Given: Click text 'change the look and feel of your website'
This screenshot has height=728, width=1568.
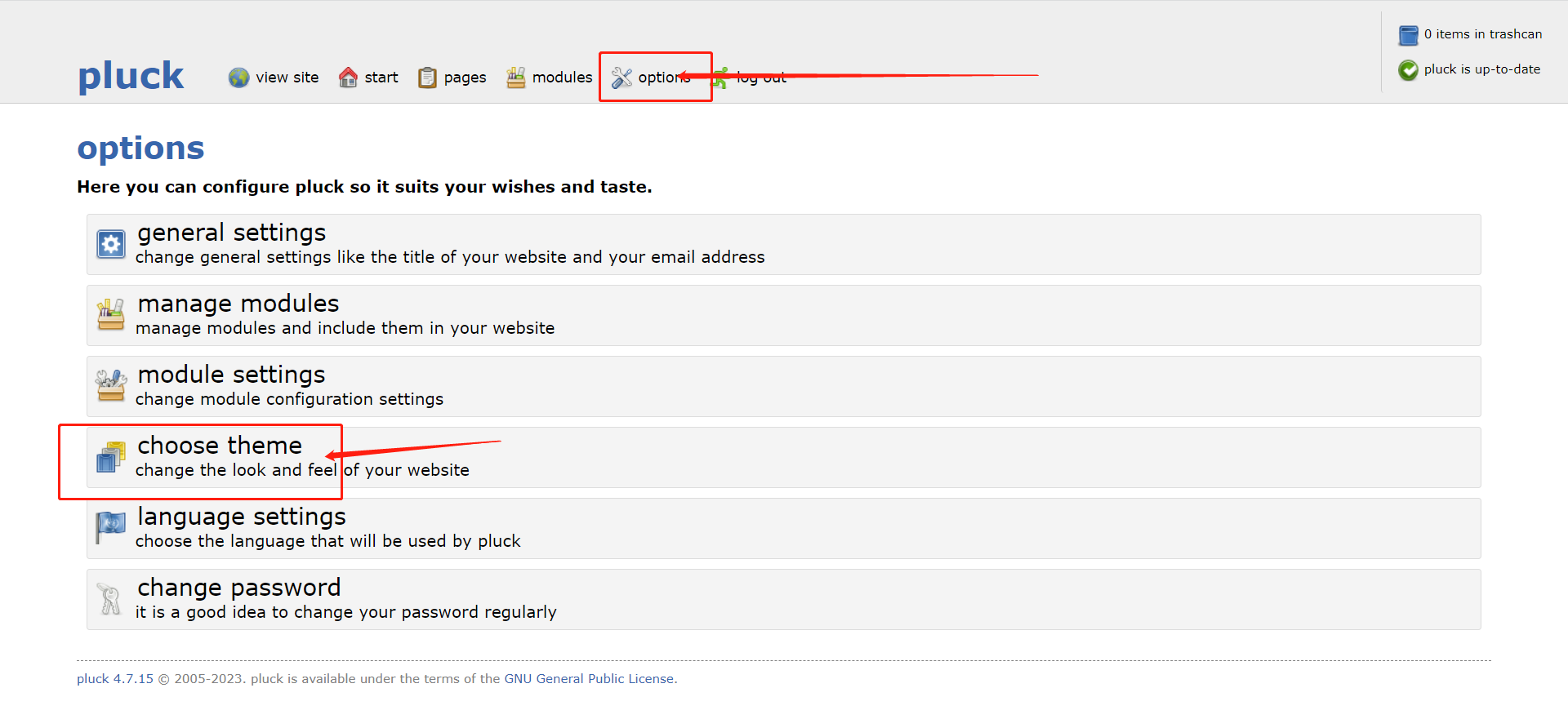Looking at the screenshot, I should coord(302,470).
